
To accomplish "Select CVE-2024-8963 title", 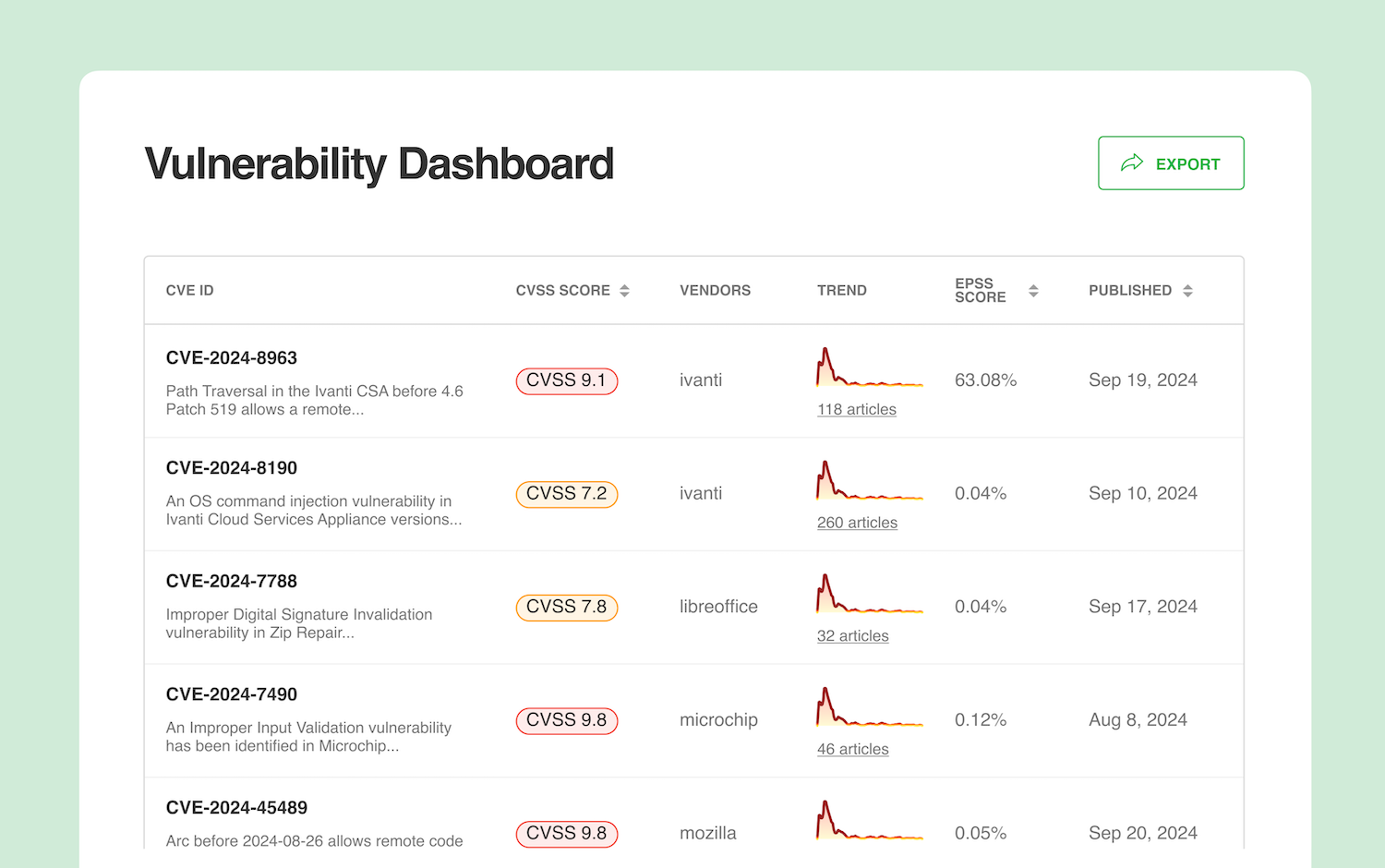I will click(x=232, y=357).
